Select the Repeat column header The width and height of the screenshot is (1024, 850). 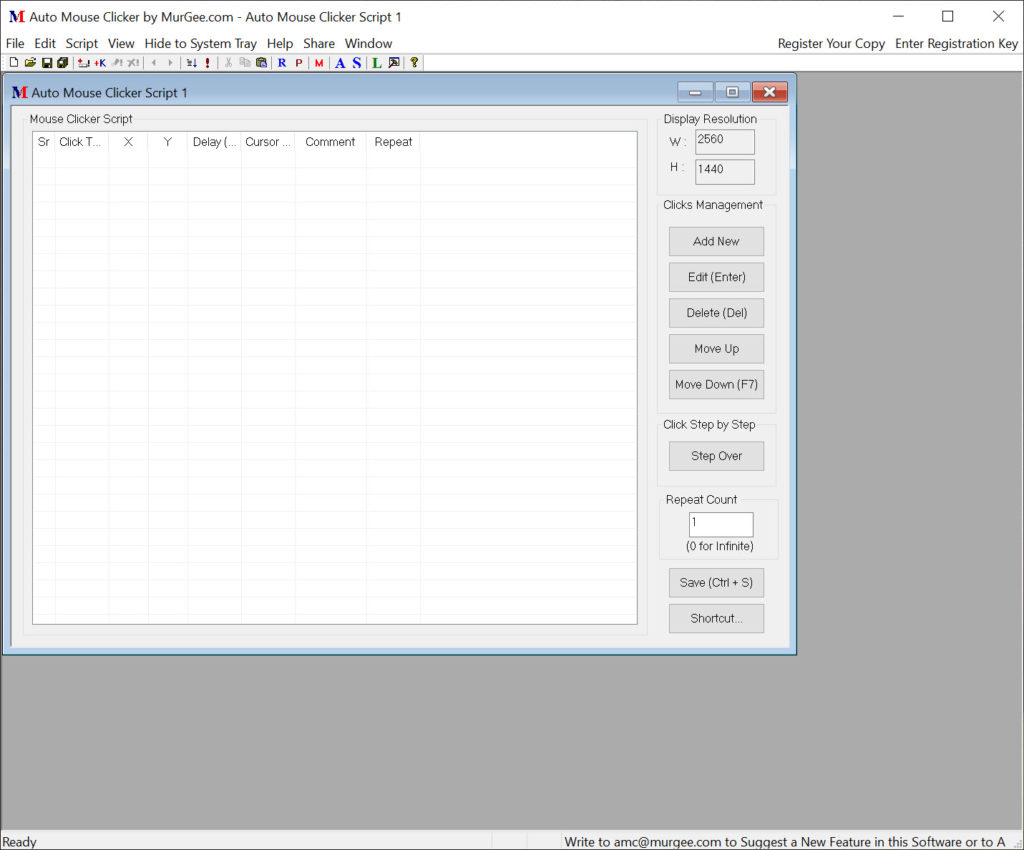pos(393,142)
